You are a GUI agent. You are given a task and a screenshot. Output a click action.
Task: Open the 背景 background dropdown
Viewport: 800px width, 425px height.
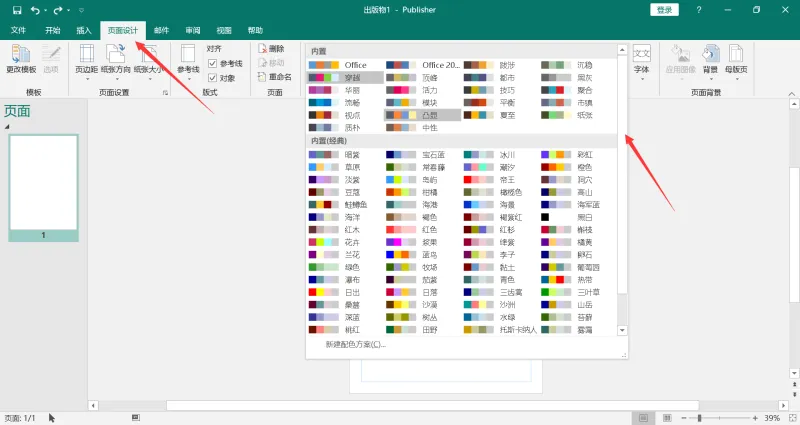(710, 62)
